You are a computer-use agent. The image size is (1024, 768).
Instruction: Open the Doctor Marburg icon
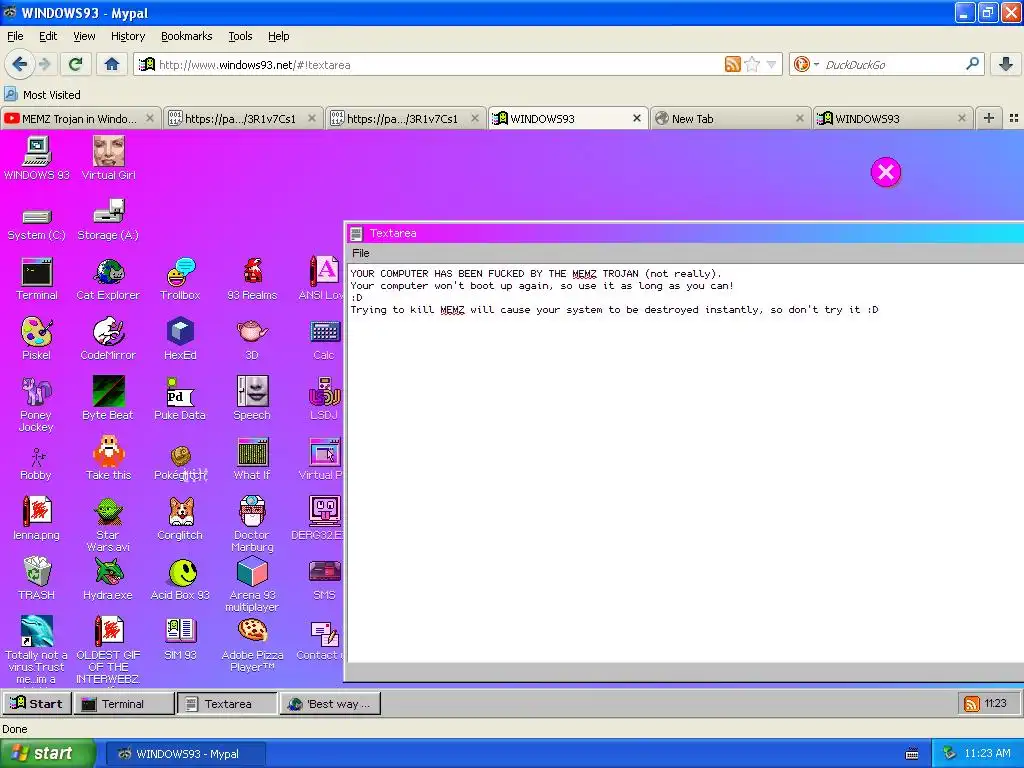(x=252, y=524)
